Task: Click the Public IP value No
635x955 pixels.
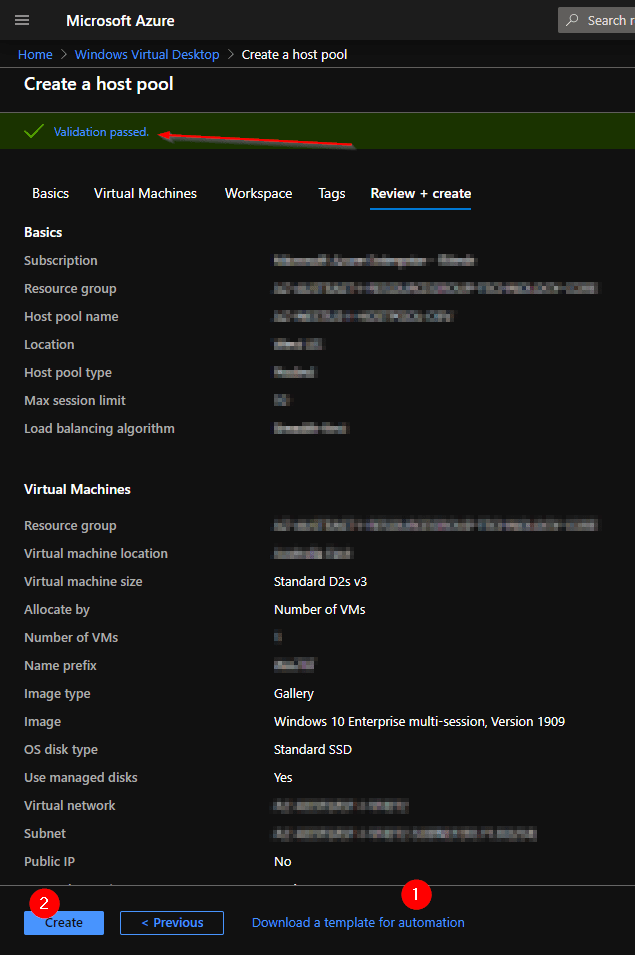Action: (x=282, y=861)
